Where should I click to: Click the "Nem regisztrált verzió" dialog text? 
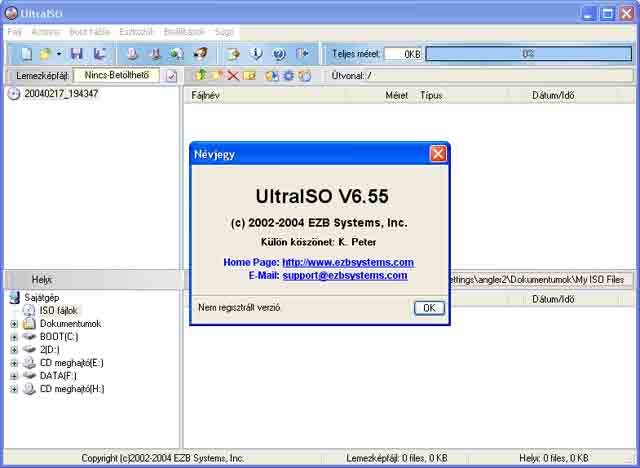[x=239, y=308]
